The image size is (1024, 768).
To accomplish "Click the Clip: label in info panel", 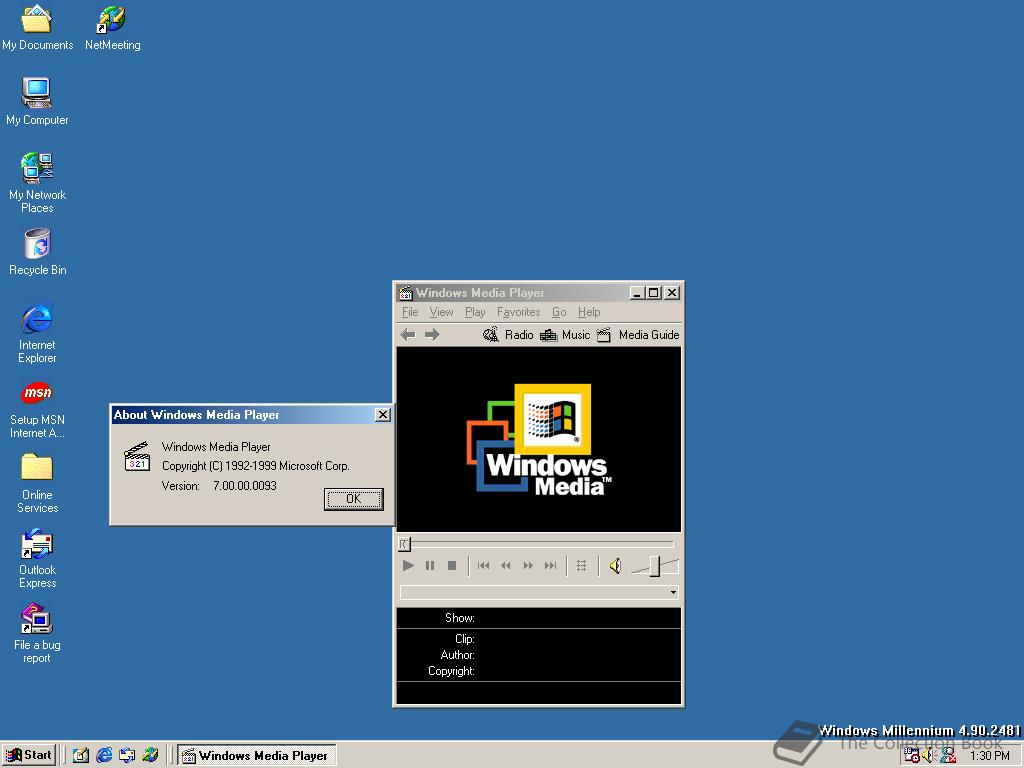I will coord(464,639).
